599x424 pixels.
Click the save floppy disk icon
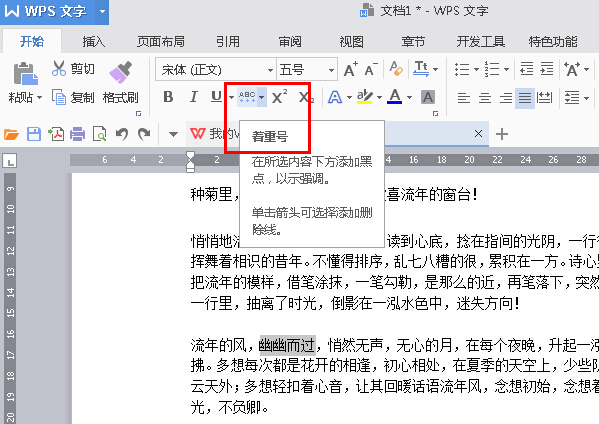(x=34, y=134)
